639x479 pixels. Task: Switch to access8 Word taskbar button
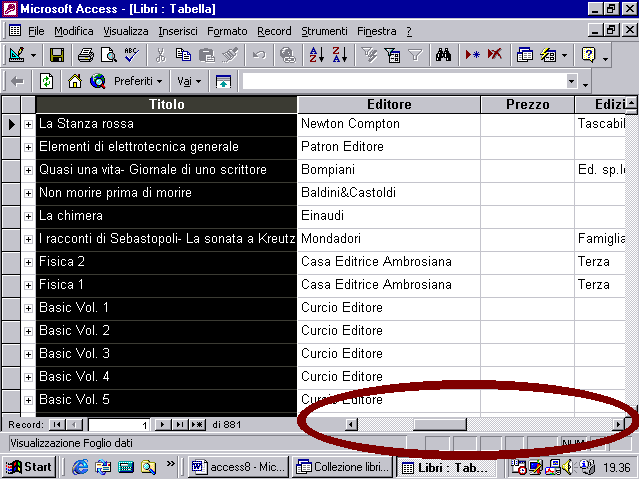(x=239, y=467)
